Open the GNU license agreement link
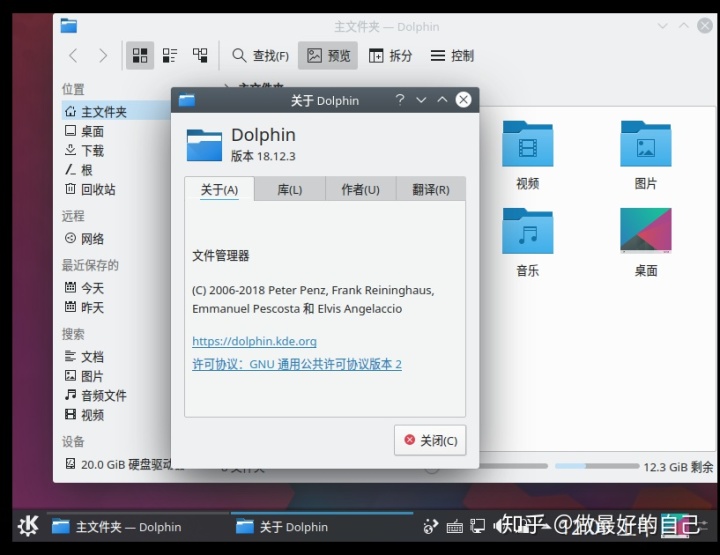This screenshot has width=720, height=555. click(297, 364)
